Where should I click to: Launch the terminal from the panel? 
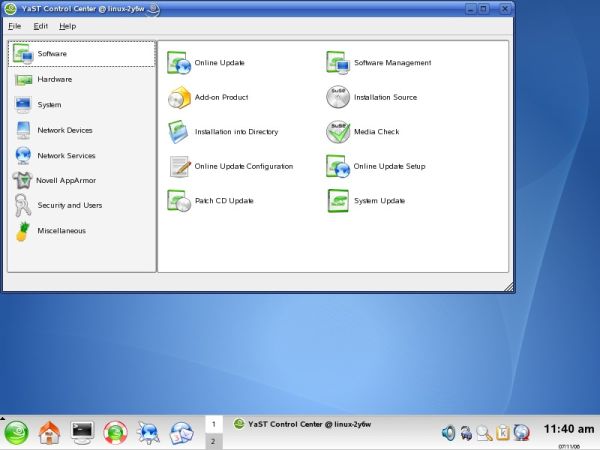tap(83, 433)
